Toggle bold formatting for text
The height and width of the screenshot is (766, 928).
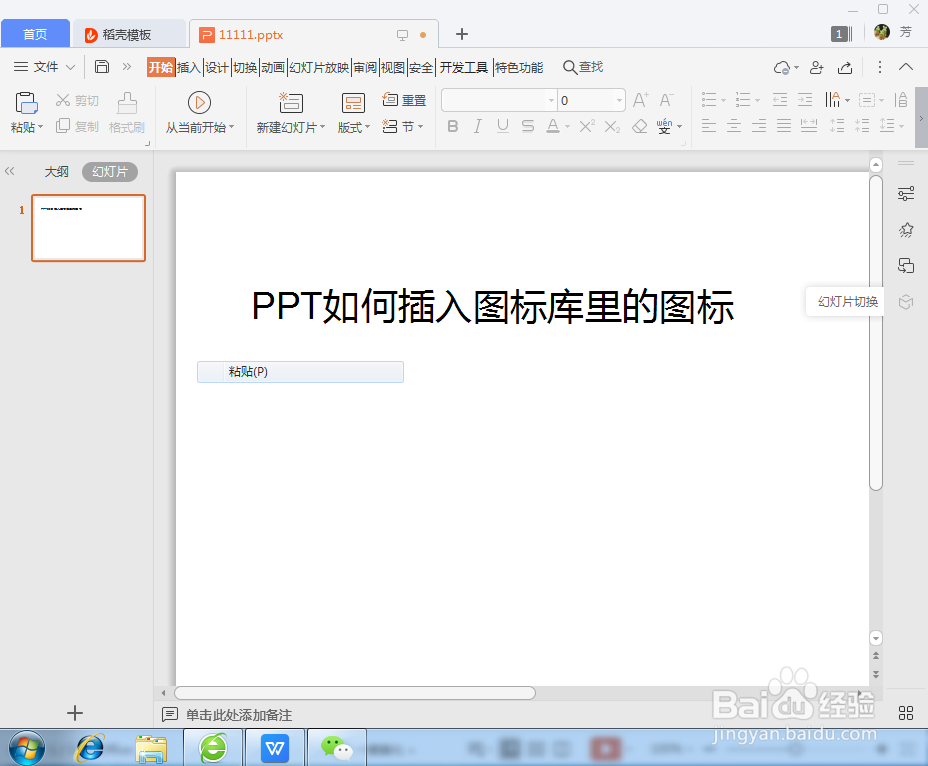(x=452, y=126)
